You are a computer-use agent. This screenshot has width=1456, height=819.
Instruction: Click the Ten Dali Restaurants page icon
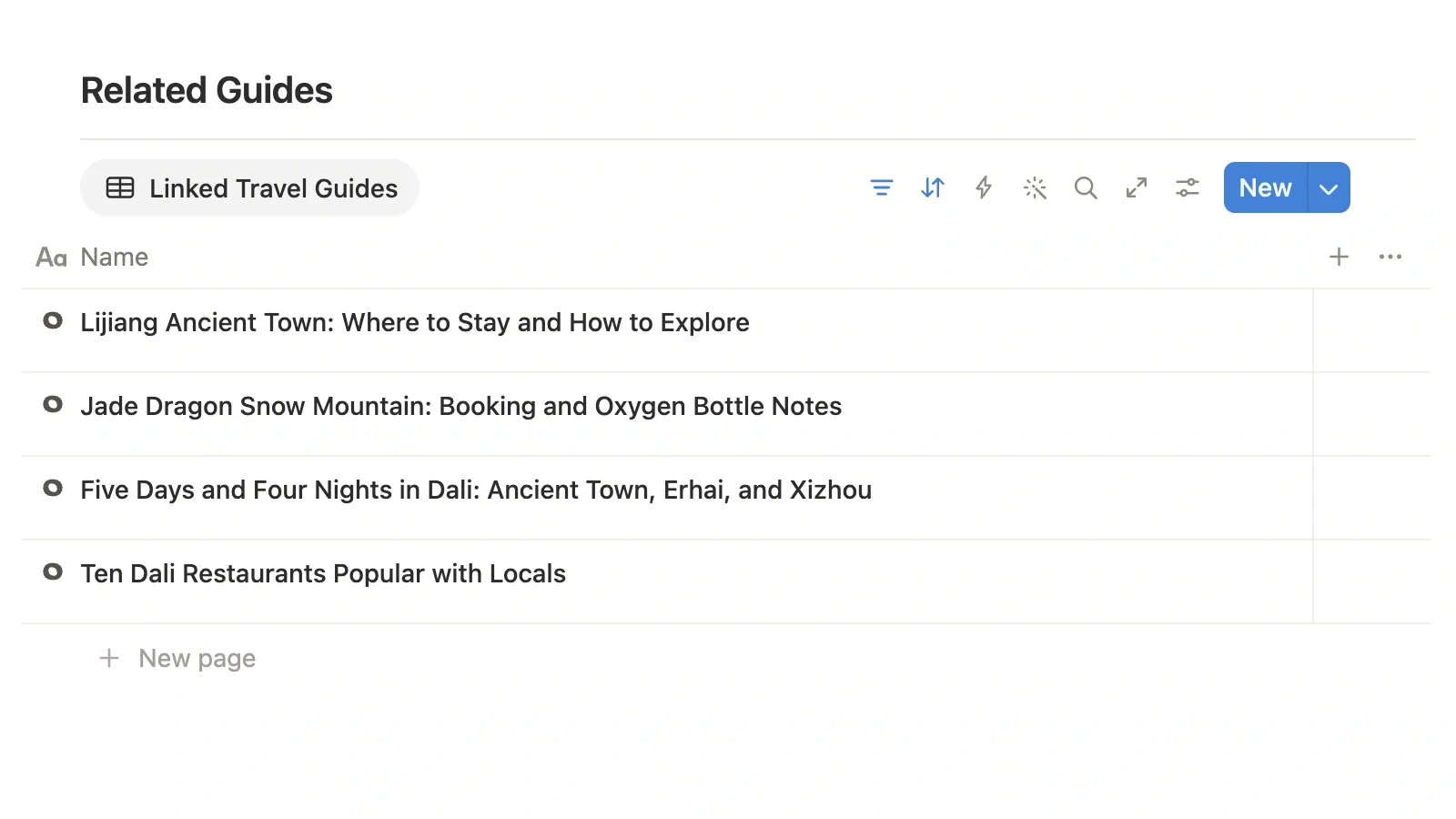53,571
